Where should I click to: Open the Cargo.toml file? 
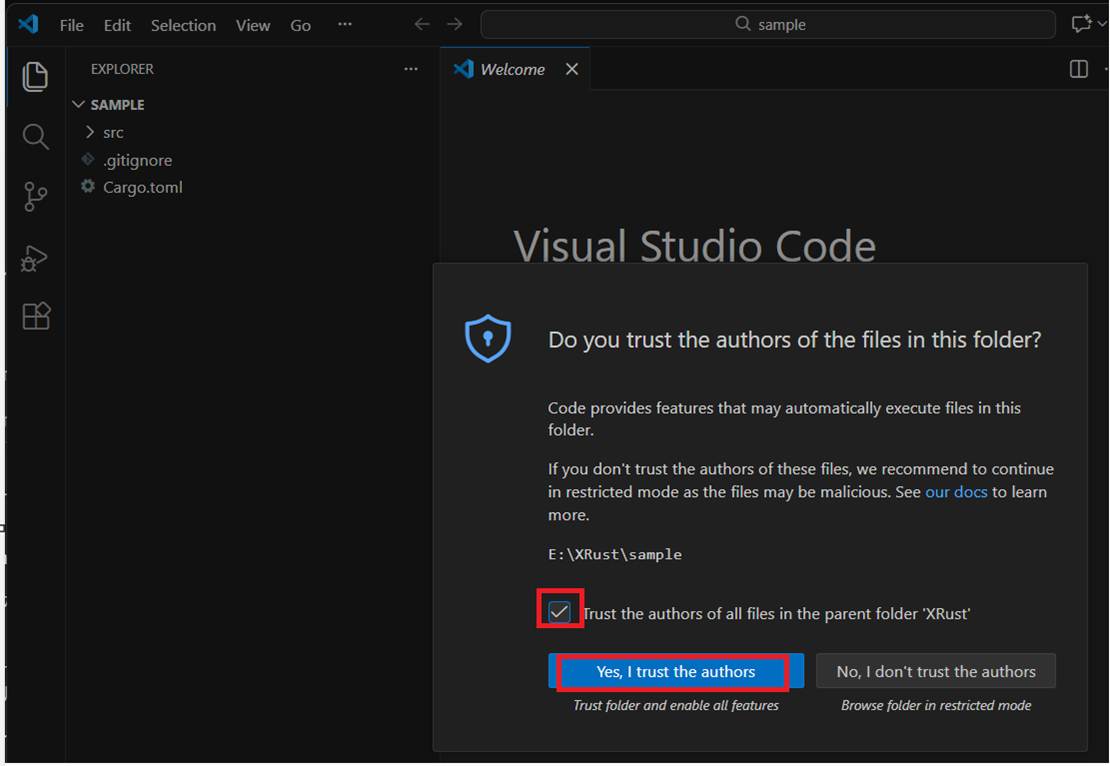pyautogui.click(x=142, y=187)
